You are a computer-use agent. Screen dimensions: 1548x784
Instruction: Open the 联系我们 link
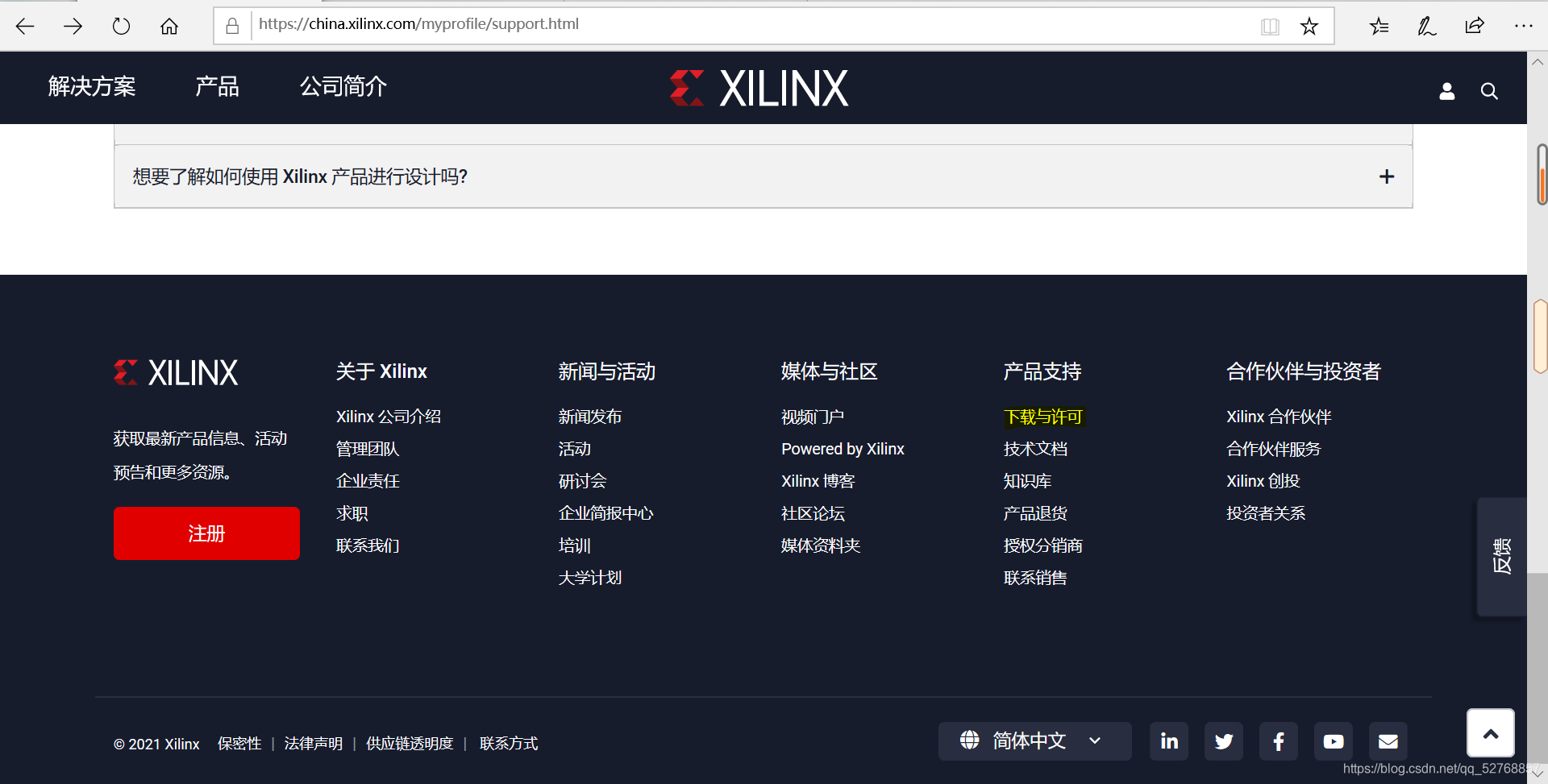368,545
